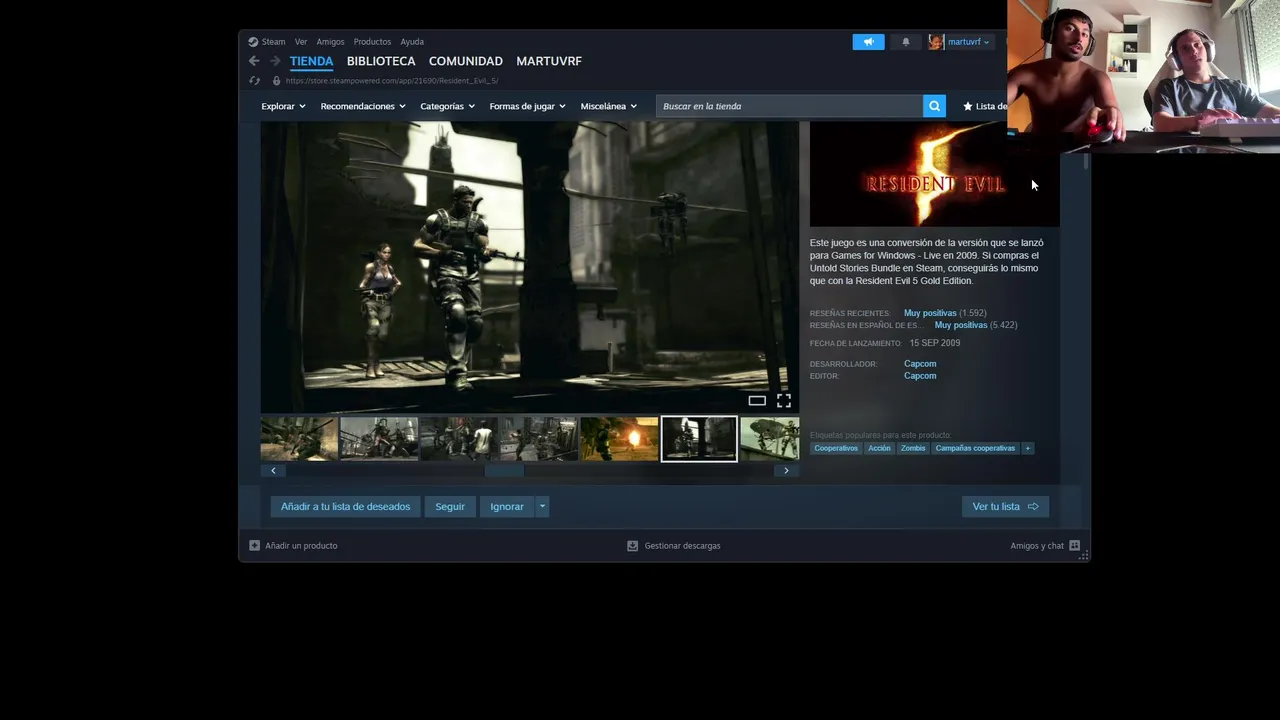The height and width of the screenshot is (720, 1280).
Task: Focus the Buscar en la tienda field
Action: [789, 106]
